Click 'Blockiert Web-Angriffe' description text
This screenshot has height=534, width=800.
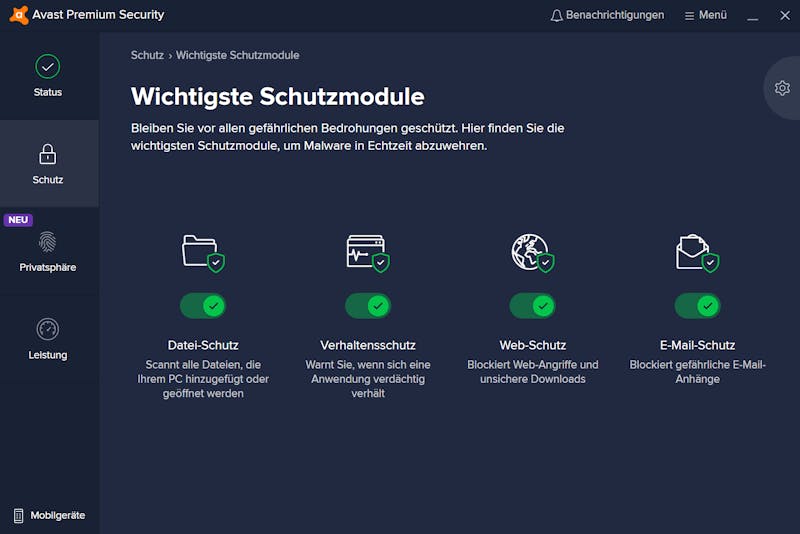click(533, 372)
